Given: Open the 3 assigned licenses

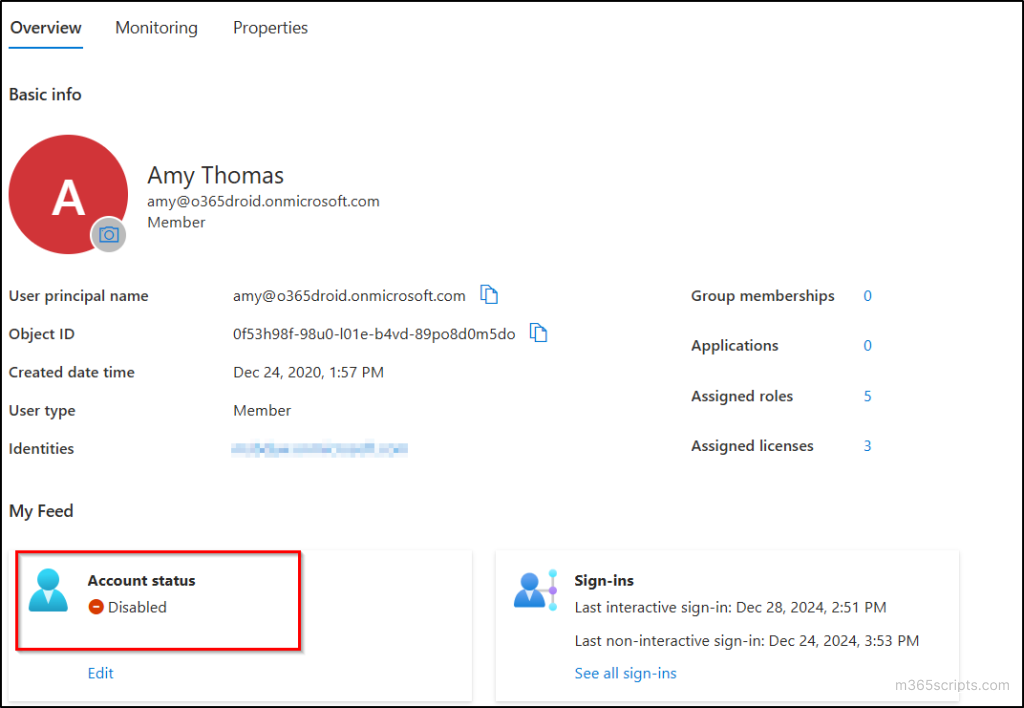Looking at the screenshot, I should (x=867, y=446).
